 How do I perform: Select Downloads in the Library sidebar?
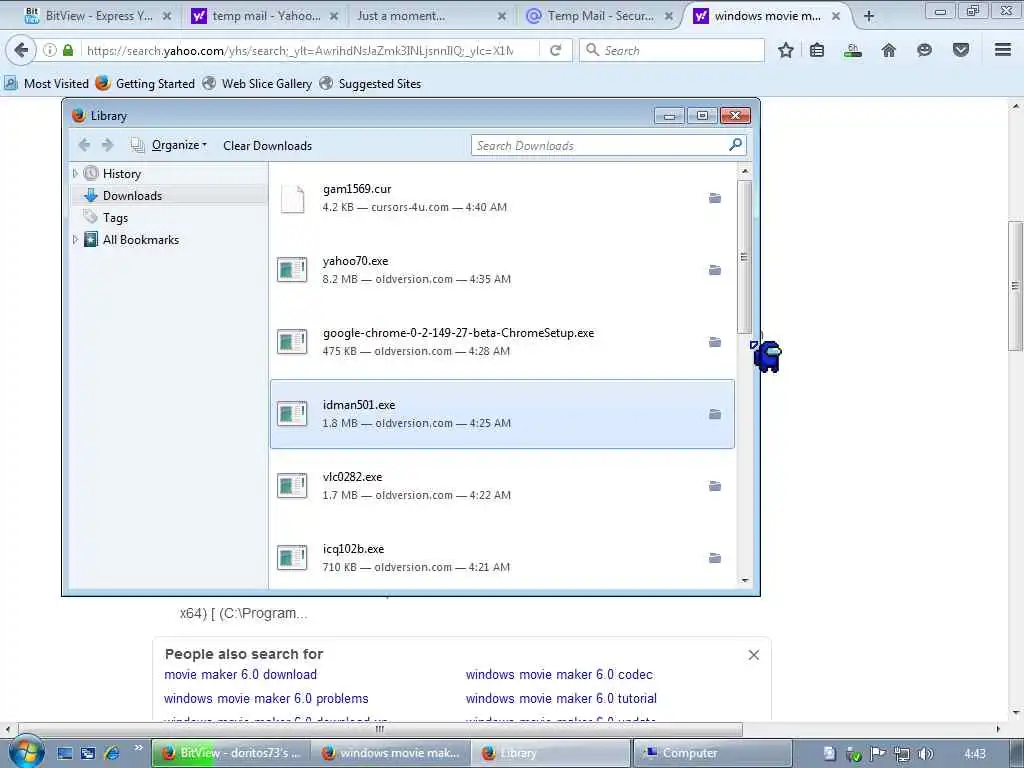(x=132, y=195)
